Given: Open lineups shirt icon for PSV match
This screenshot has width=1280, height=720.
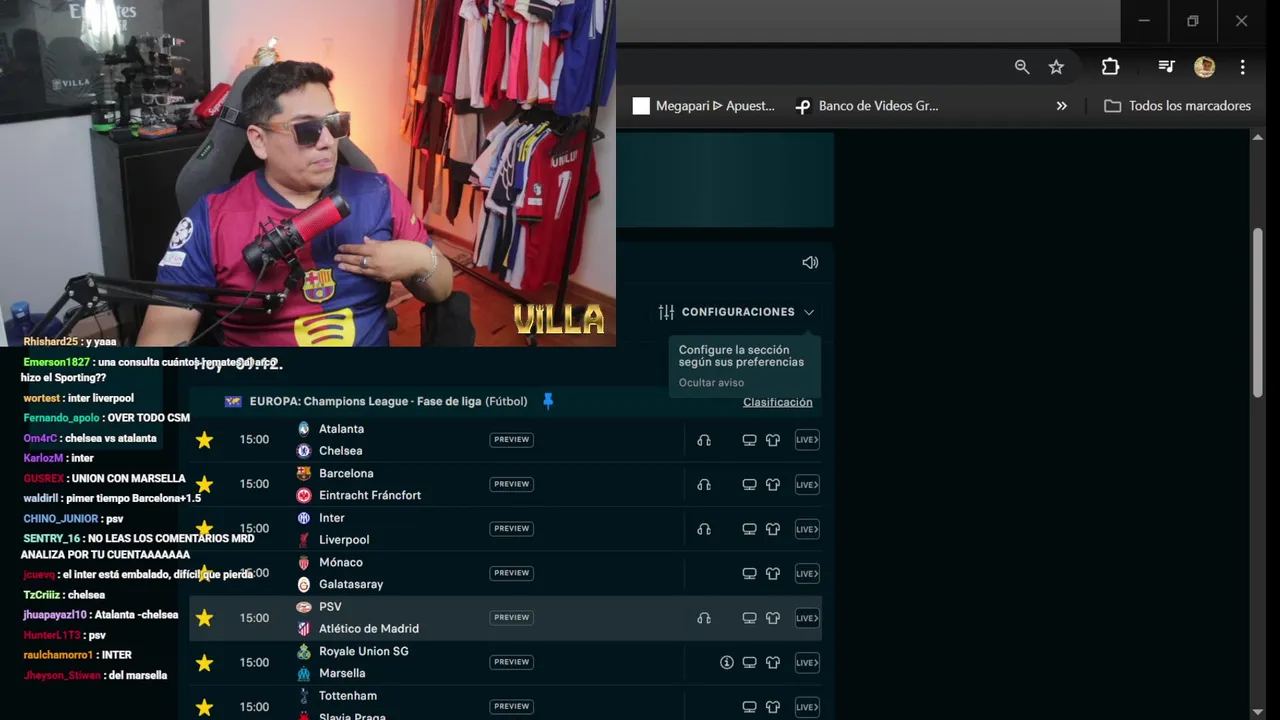Looking at the screenshot, I should (773, 618).
